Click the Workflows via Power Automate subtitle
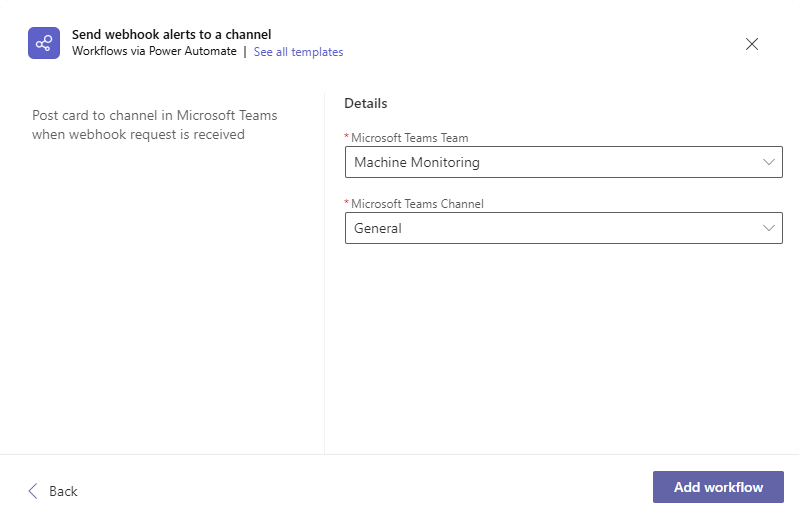This screenshot has width=801, height=523. point(154,51)
